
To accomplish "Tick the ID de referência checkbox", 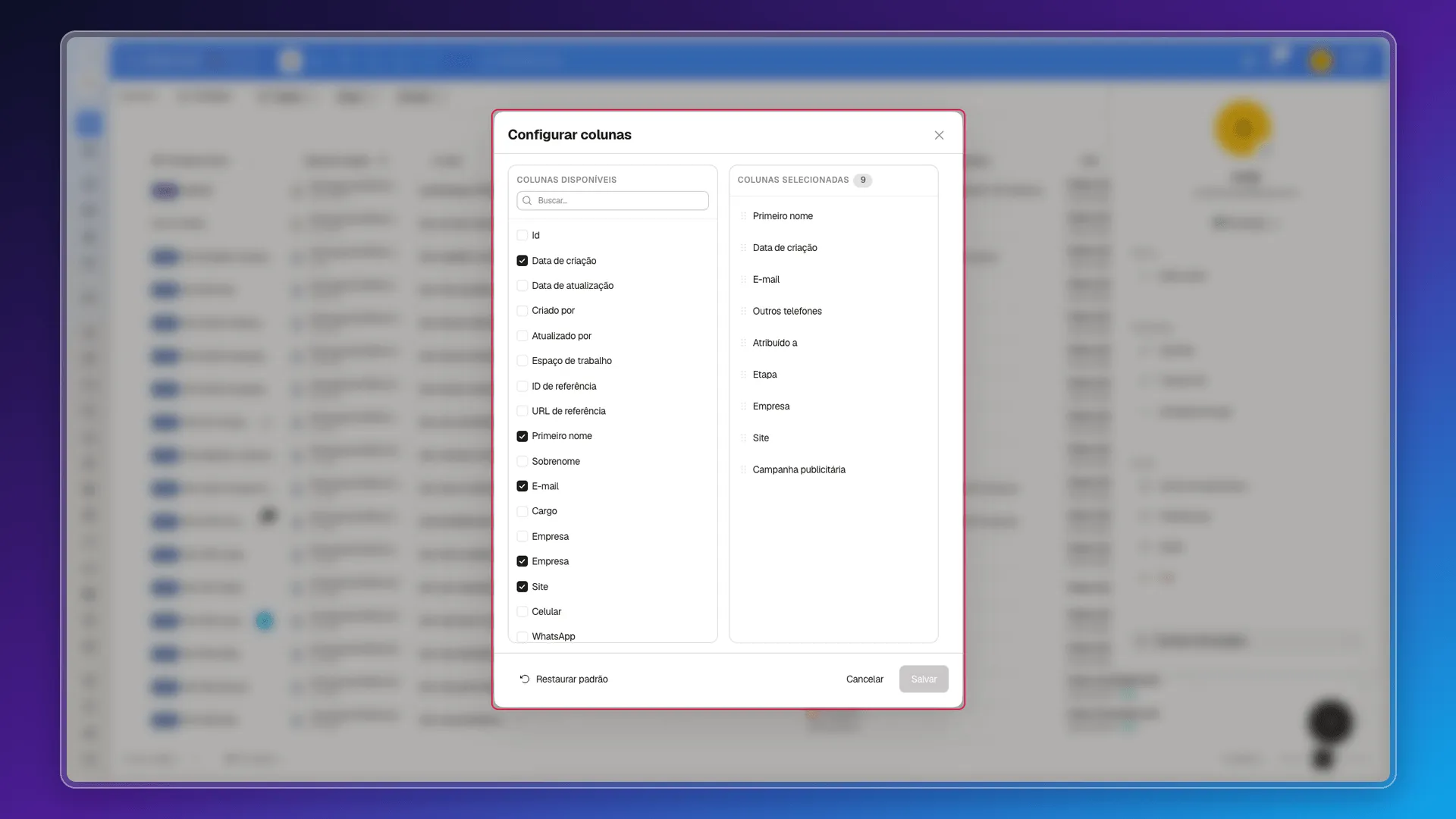I will (x=522, y=386).
